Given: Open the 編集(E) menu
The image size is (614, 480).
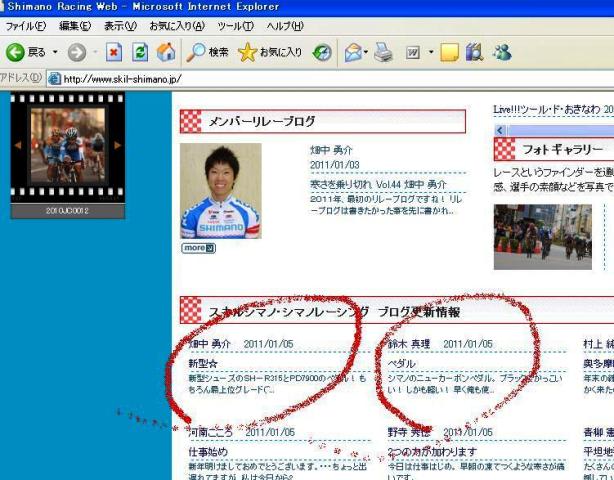Looking at the screenshot, I should click(x=75, y=26).
